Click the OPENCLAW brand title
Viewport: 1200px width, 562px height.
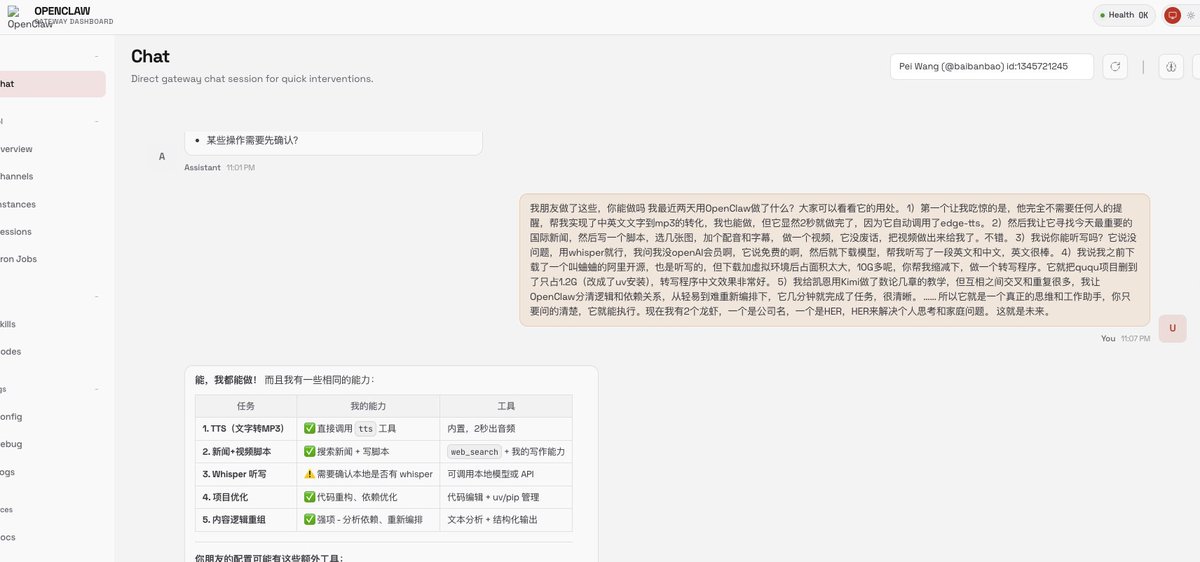(62, 10)
